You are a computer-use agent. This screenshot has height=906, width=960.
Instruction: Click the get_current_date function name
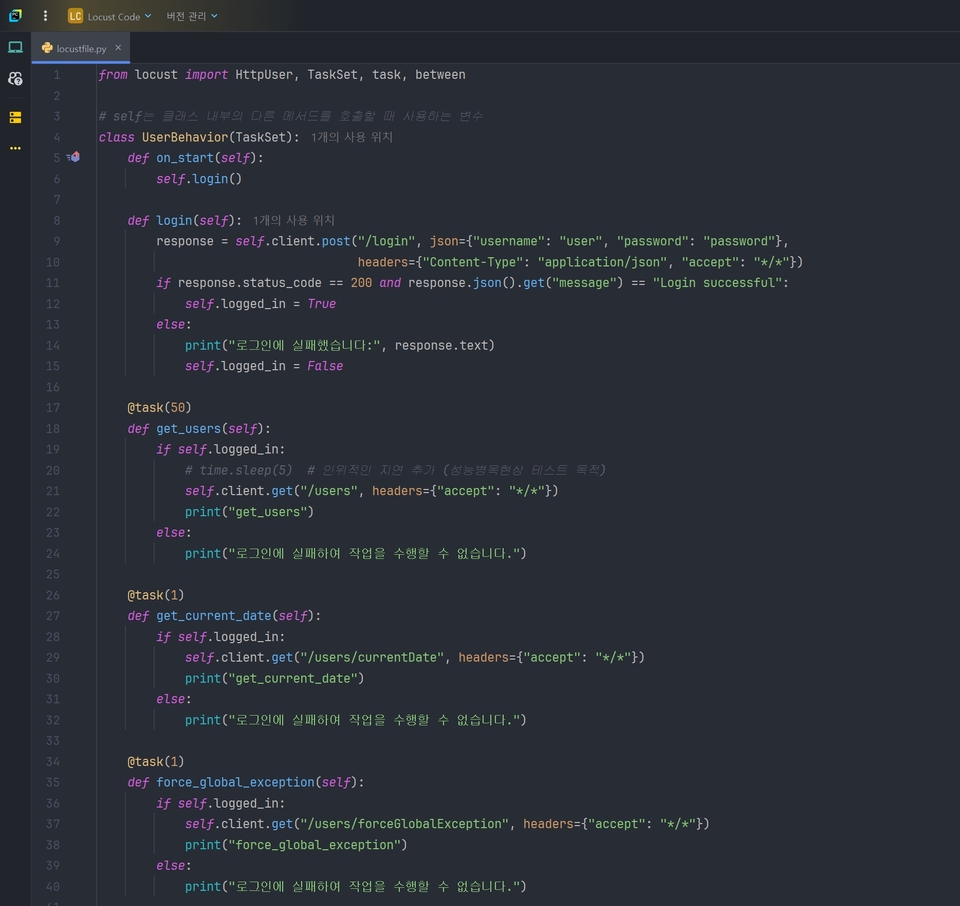(214, 616)
